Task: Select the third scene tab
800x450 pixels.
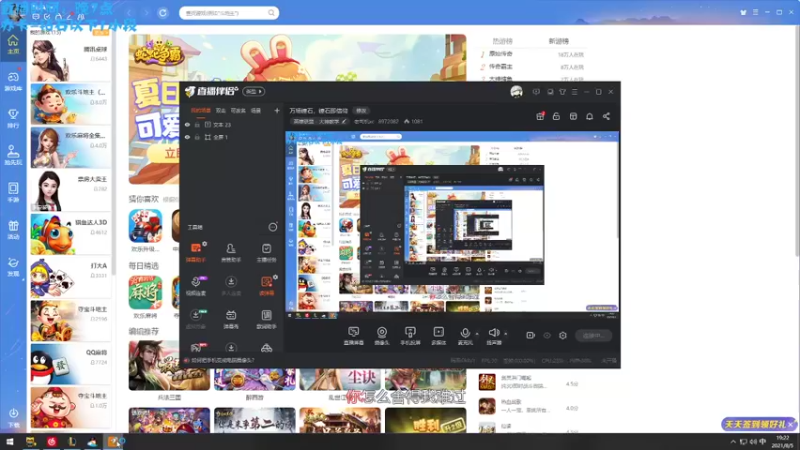Action: tap(238, 110)
